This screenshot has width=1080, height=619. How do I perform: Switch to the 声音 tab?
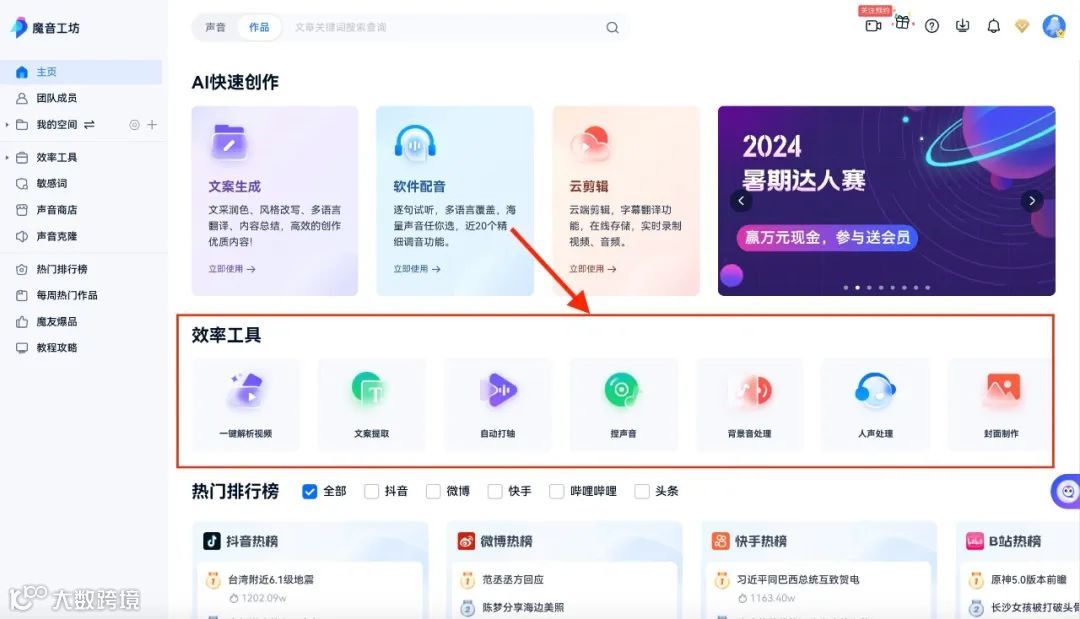tap(215, 27)
